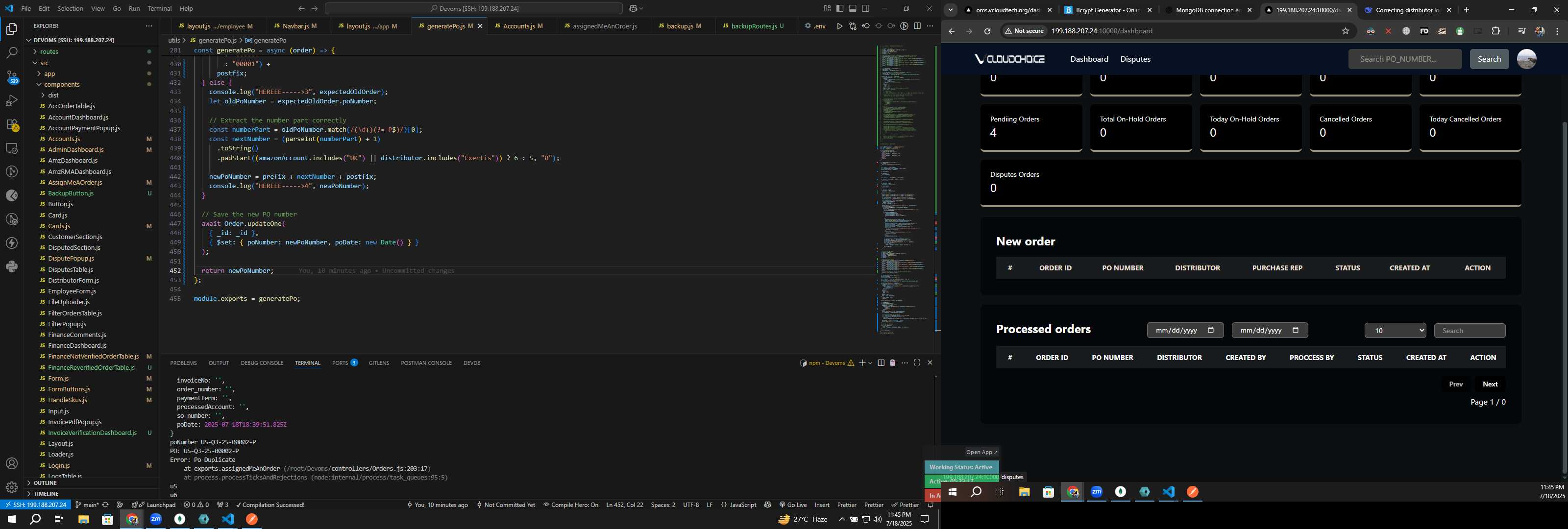Screen dimensions: 1568x529
Task: Open the Manage gear in activity bar
Action: (12, 487)
